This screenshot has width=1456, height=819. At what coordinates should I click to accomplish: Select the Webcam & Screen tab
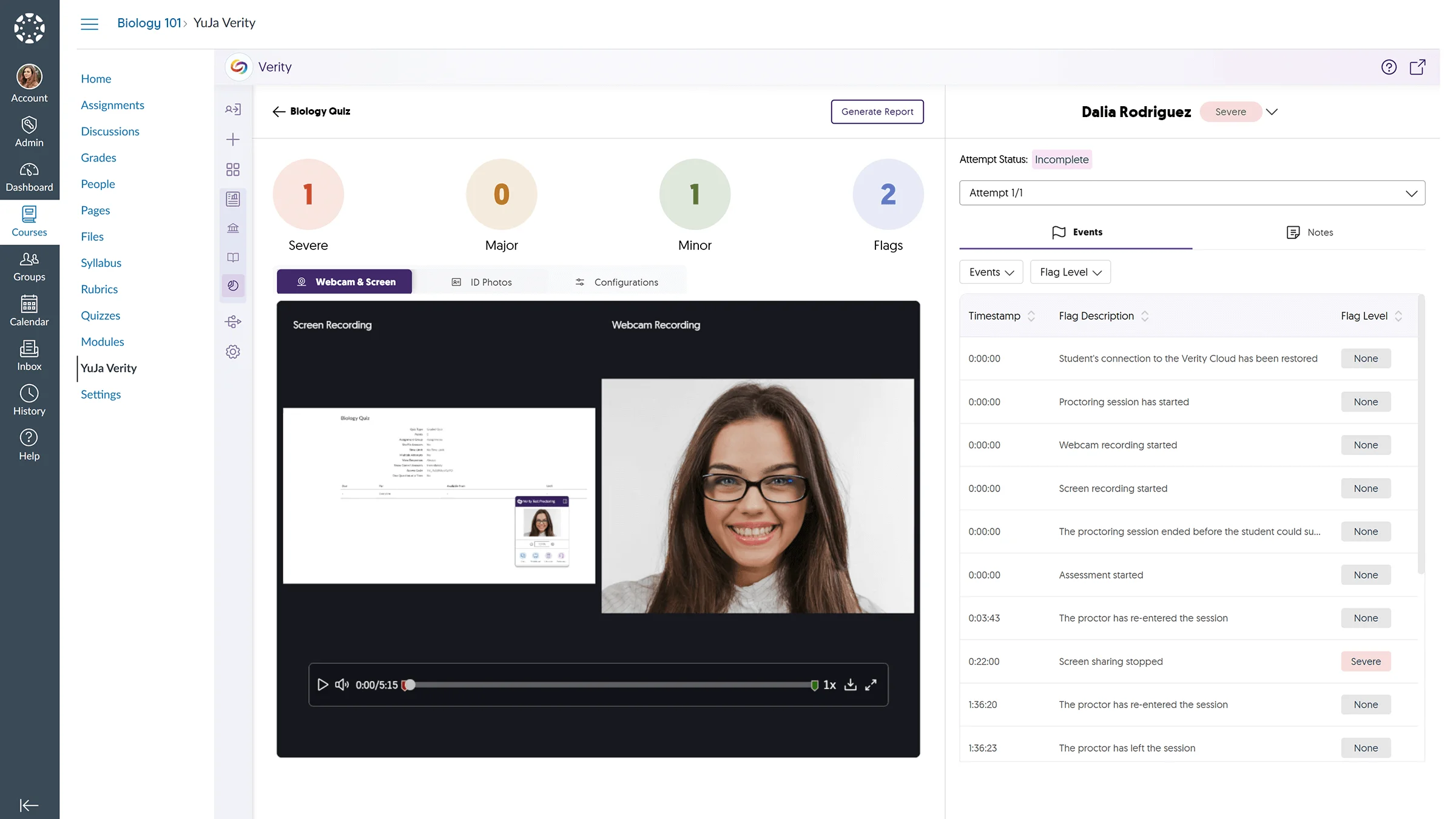(x=345, y=281)
